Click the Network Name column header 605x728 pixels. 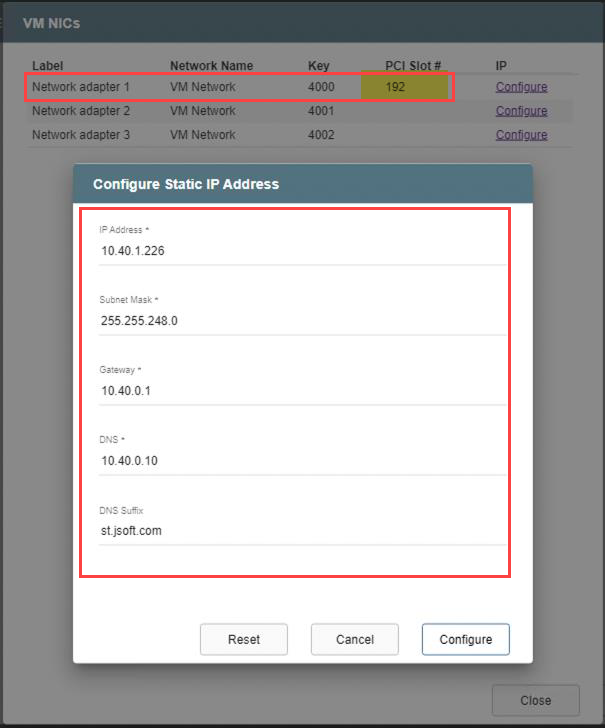click(x=211, y=66)
